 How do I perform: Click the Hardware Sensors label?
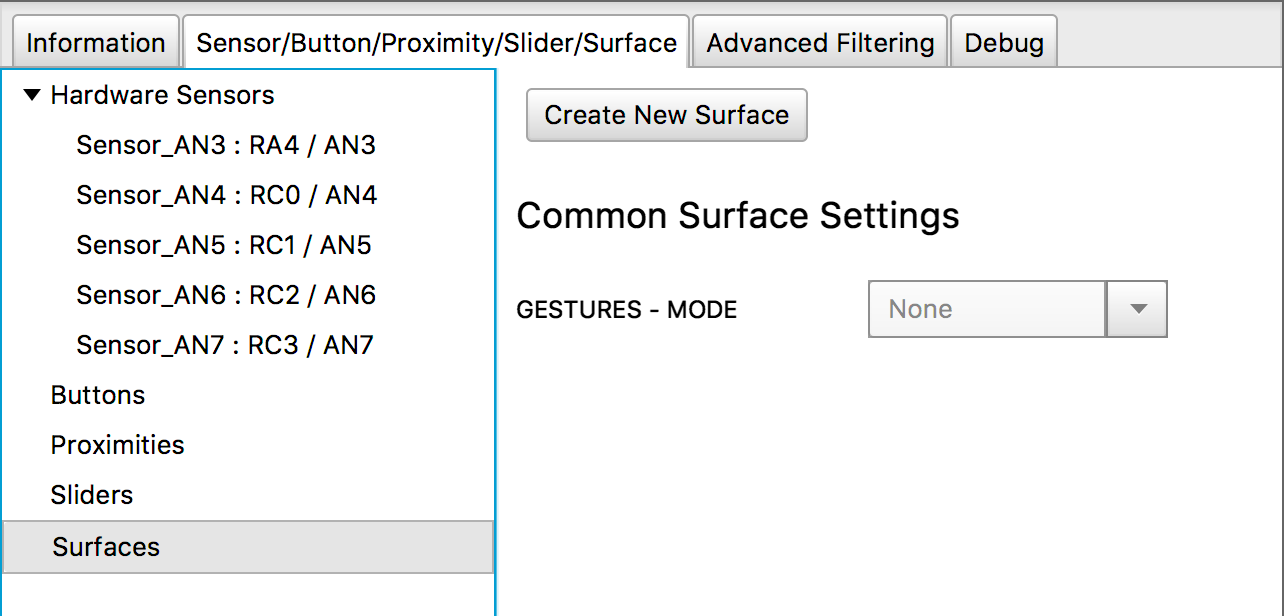click(163, 94)
